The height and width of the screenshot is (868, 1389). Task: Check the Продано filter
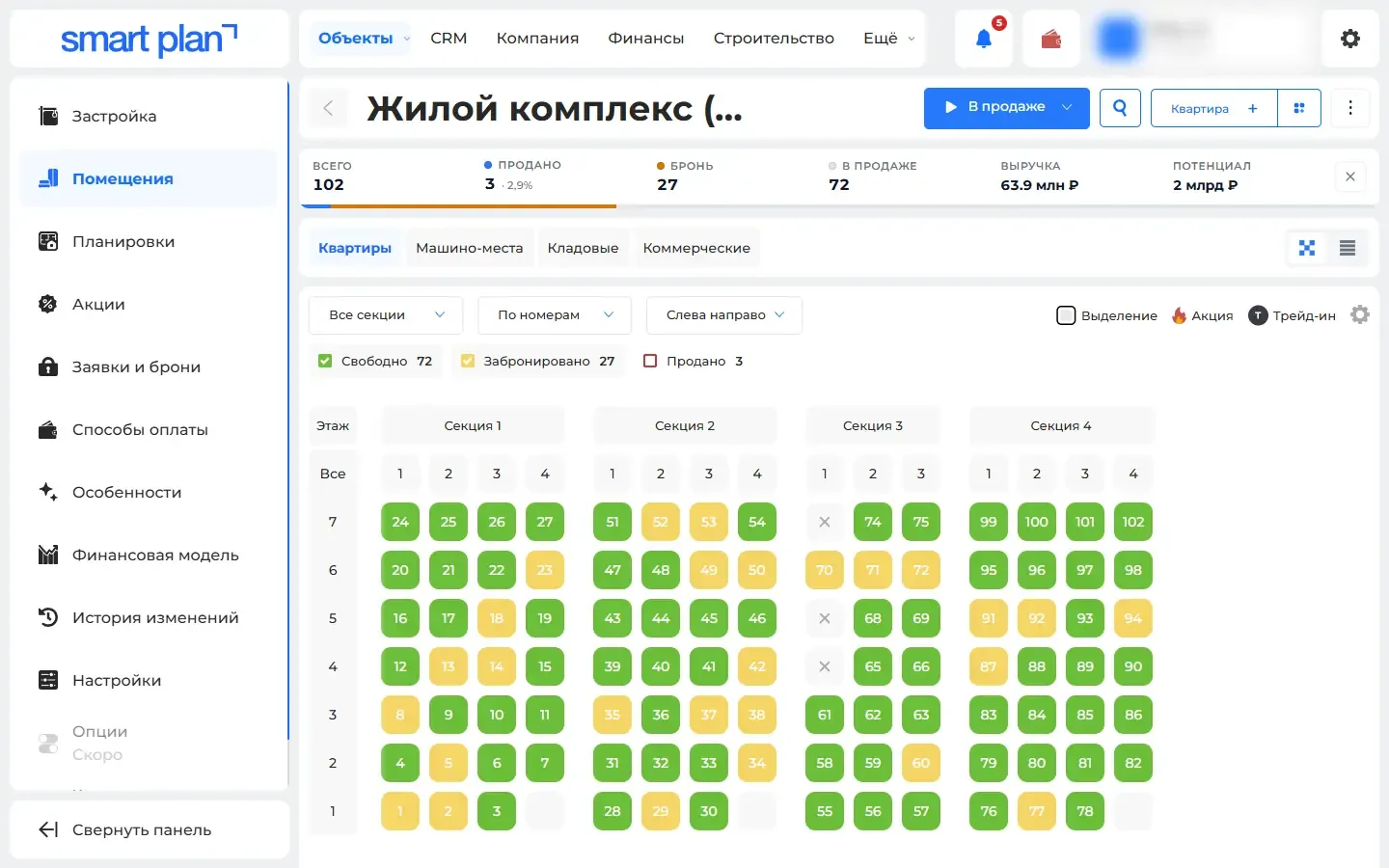pos(650,361)
